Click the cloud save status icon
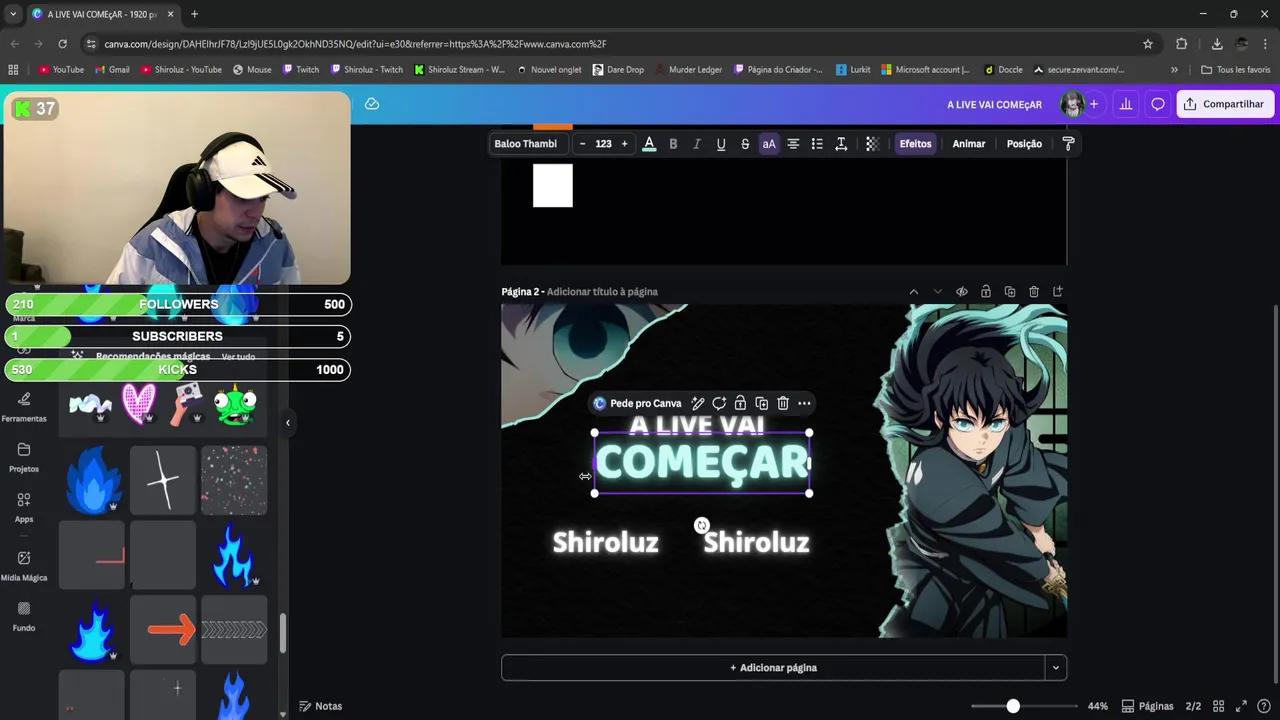Screen dimensions: 1280x720 [372, 104]
